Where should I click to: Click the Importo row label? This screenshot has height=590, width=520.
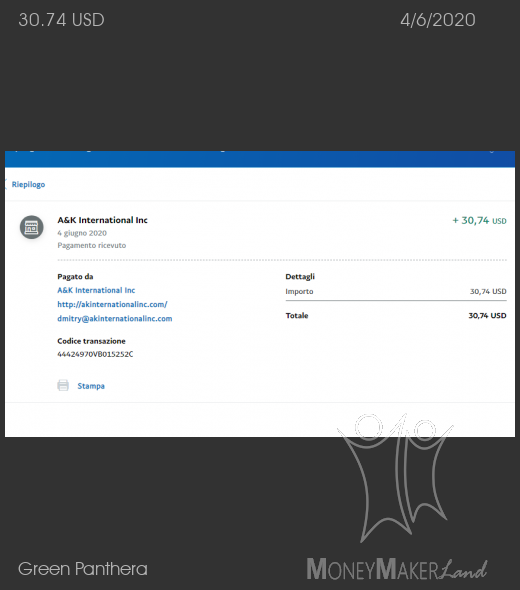tap(299, 291)
